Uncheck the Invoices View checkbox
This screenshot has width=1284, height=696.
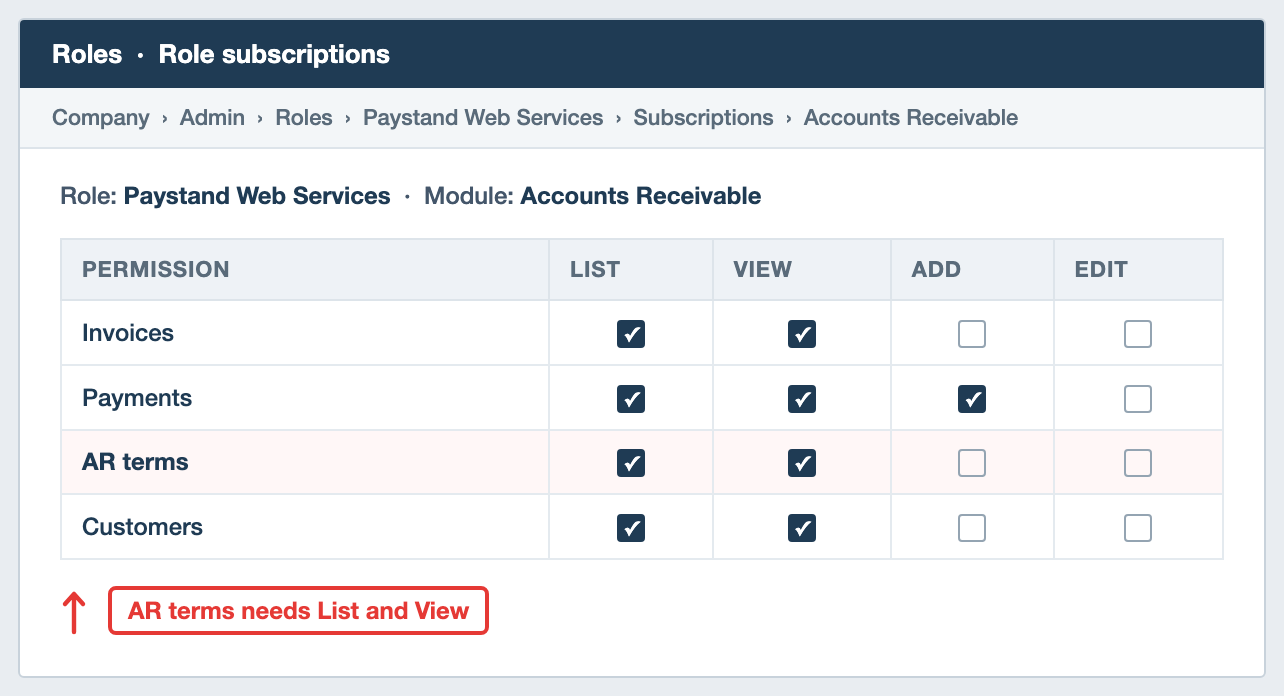[802, 334]
